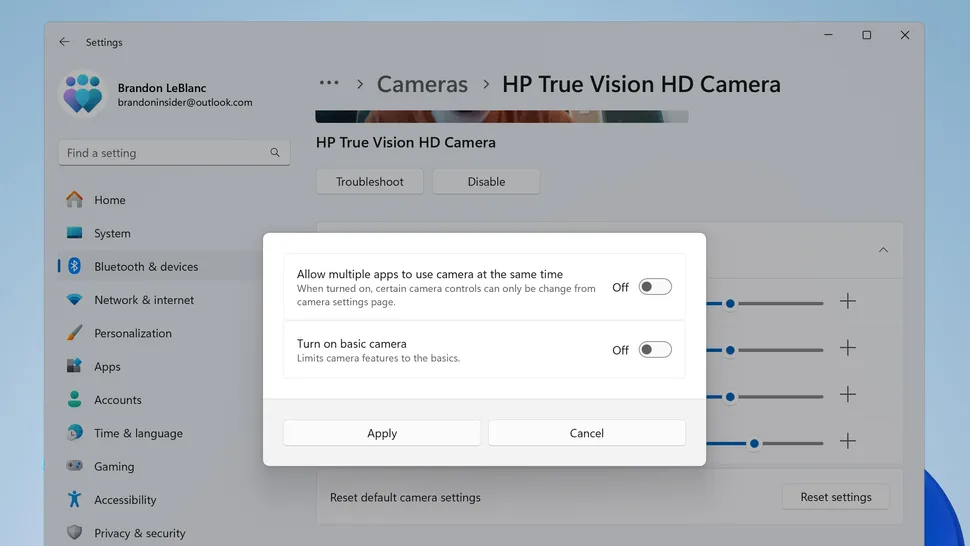Image resolution: width=970 pixels, height=546 pixels.
Task: Open Network & internet Wi-Fi icon
Action: click(75, 300)
